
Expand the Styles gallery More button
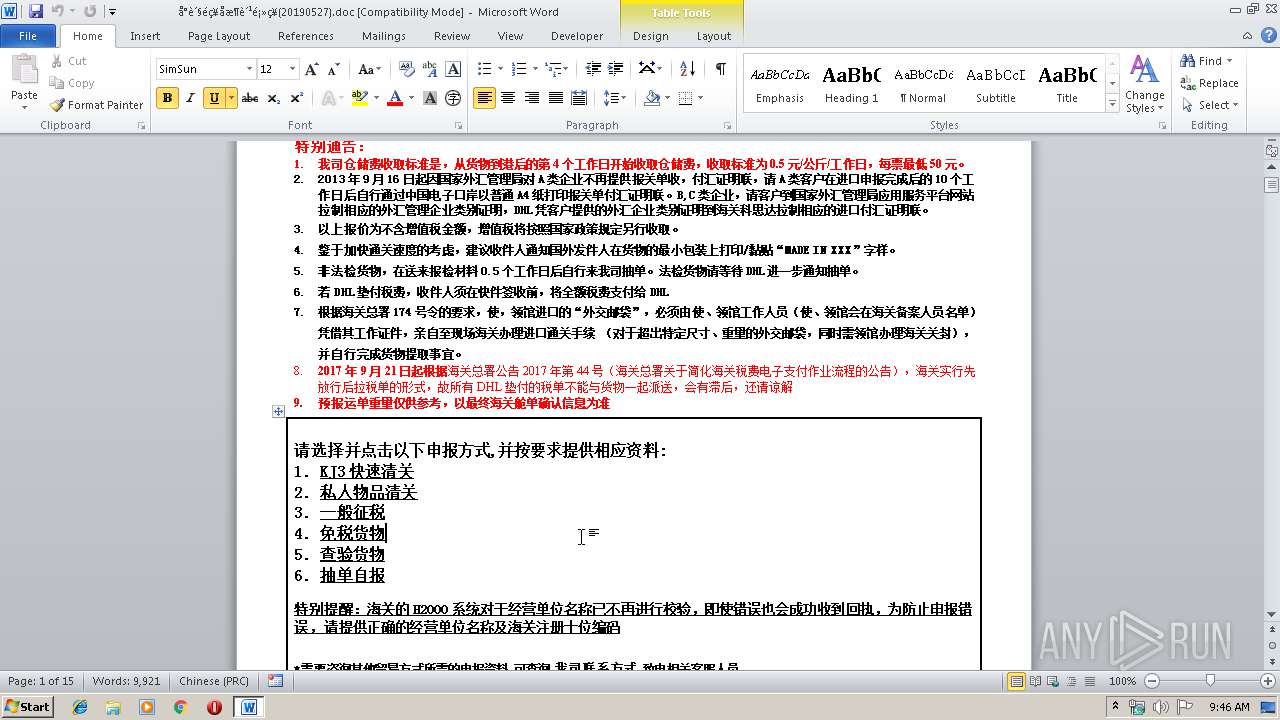click(x=1112, y=104)
